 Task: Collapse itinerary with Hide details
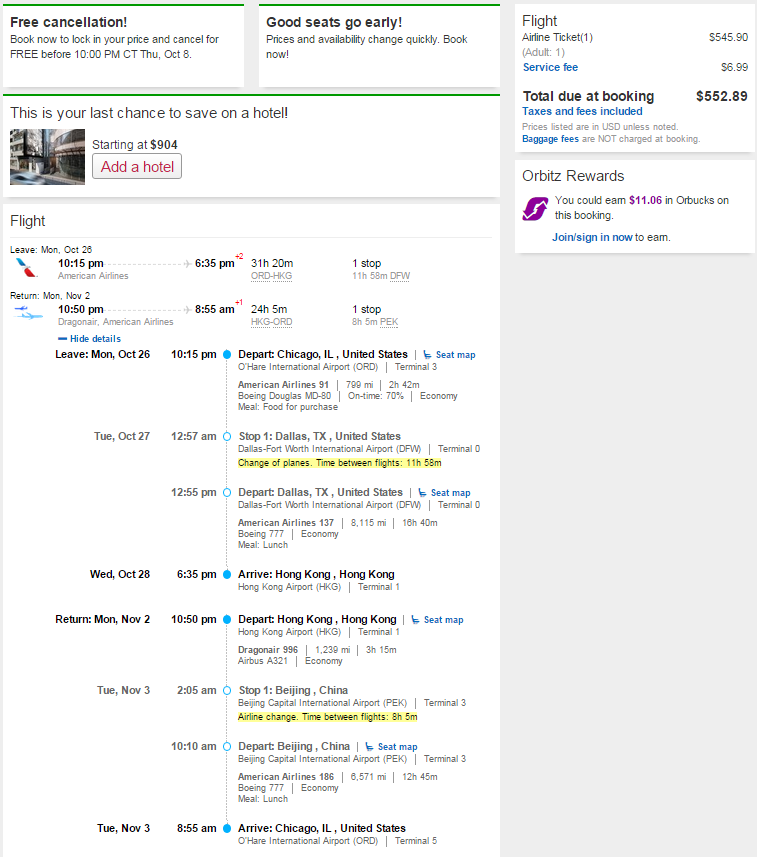[90, 339]
